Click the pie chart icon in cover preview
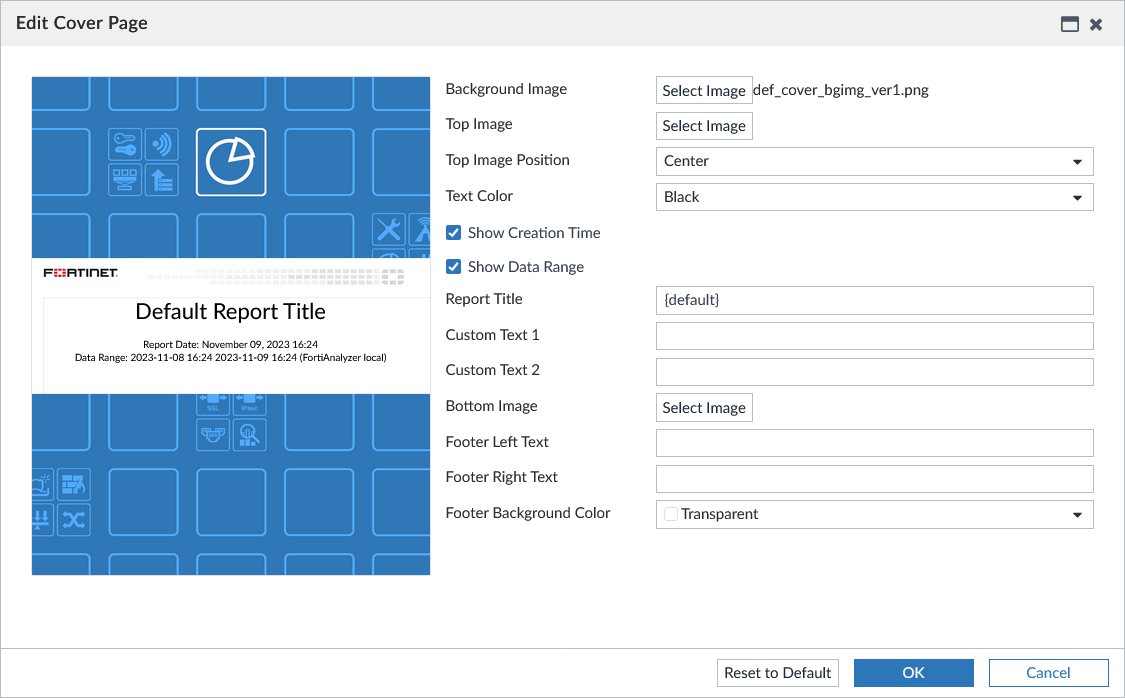1125x698 pixels. pos(231,162)
